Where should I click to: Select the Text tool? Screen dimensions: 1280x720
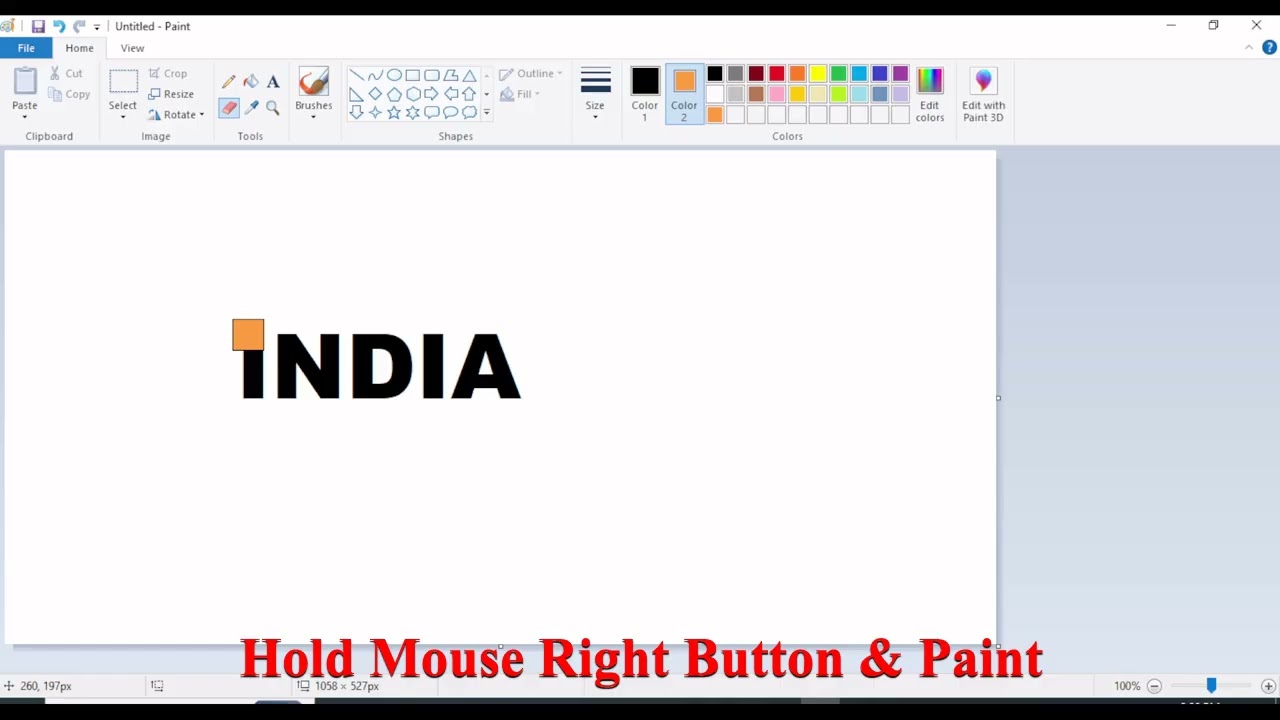(273, 82)
